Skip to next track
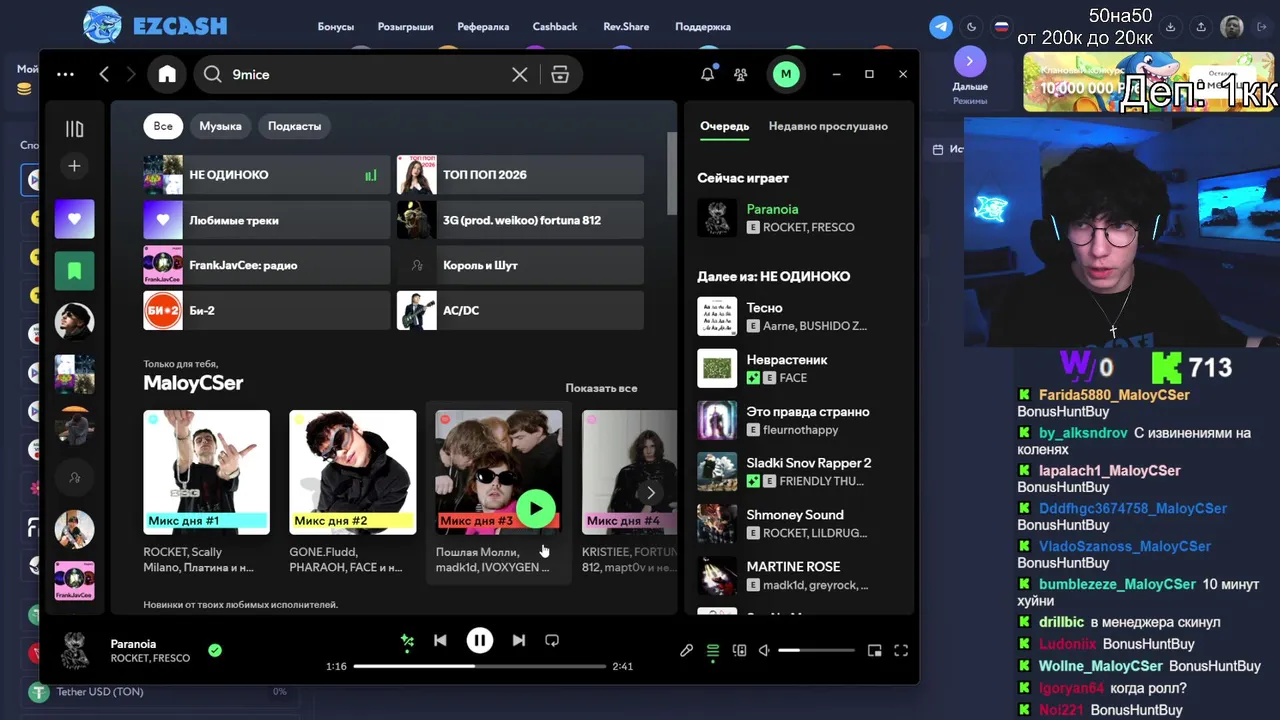Viewport: 1280px width, 720px height. pos(518,641)
